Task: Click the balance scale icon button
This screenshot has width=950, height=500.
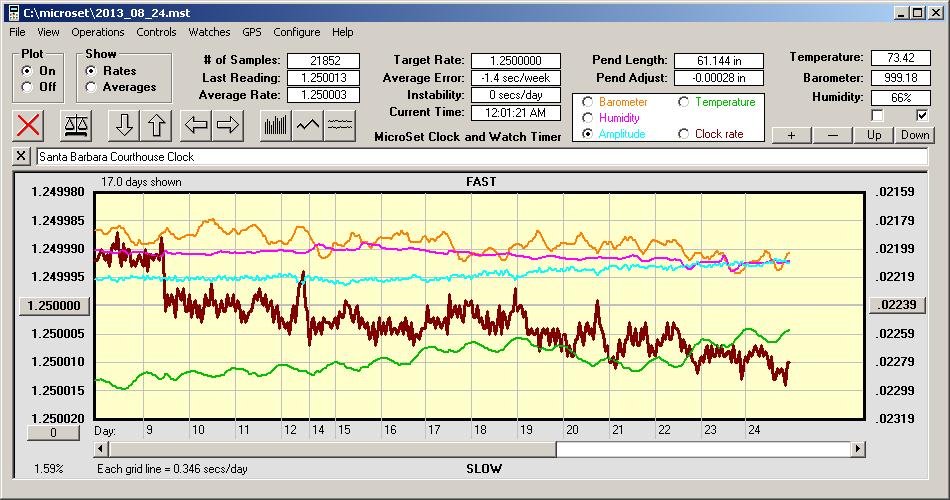Action: point(75,125)
